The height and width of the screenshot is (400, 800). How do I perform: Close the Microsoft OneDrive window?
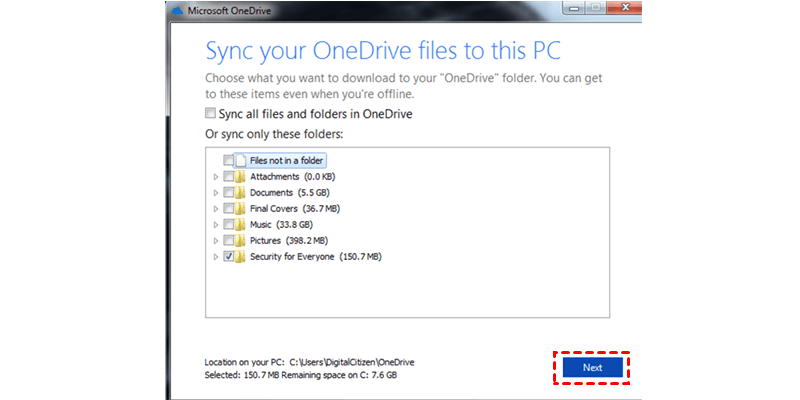coord(626,7)
